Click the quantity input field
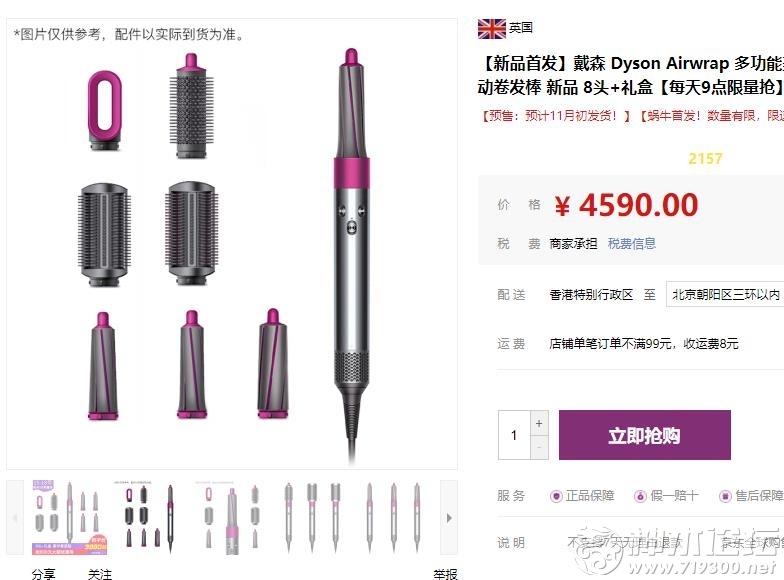Image resolution: width=784 pixels, height=580 pixels. coord(514,435)
